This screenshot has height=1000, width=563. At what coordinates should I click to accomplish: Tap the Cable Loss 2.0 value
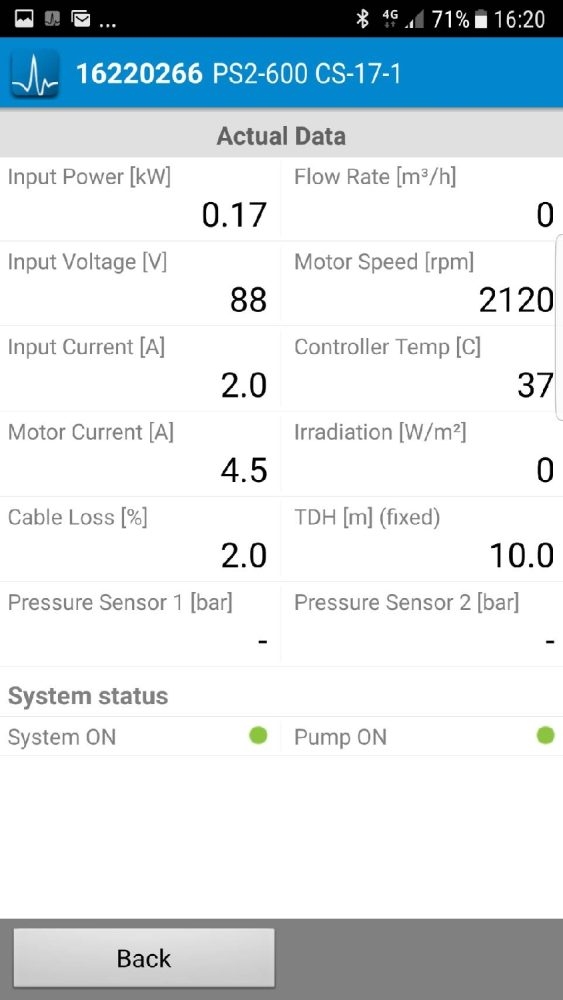click(x=244, y=556)
